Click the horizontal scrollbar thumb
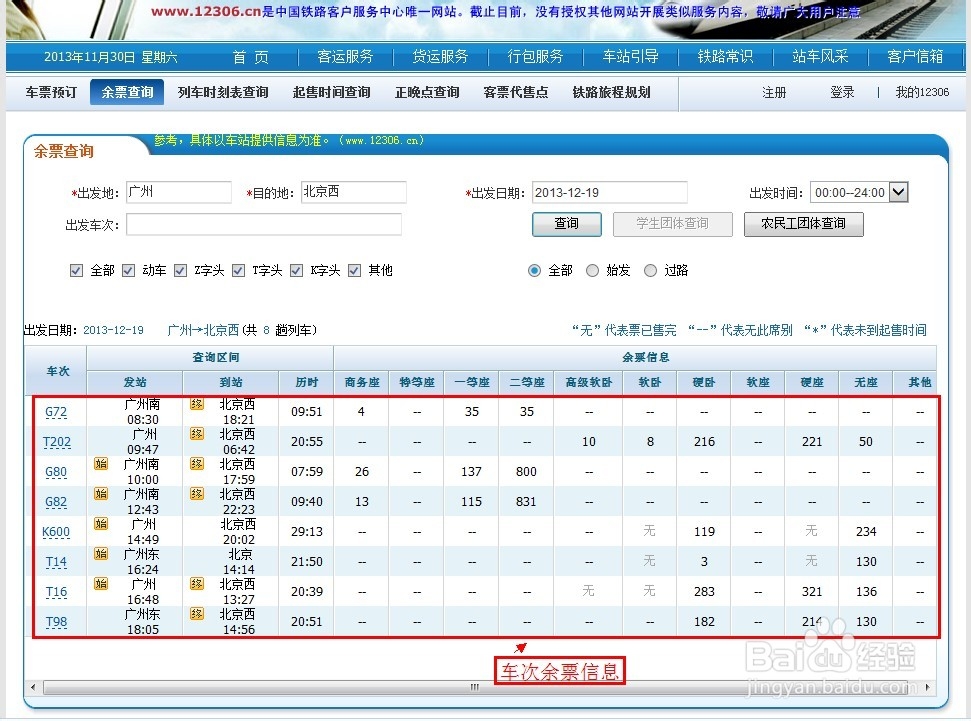The image size is (971, 721). tap(474, 687)
